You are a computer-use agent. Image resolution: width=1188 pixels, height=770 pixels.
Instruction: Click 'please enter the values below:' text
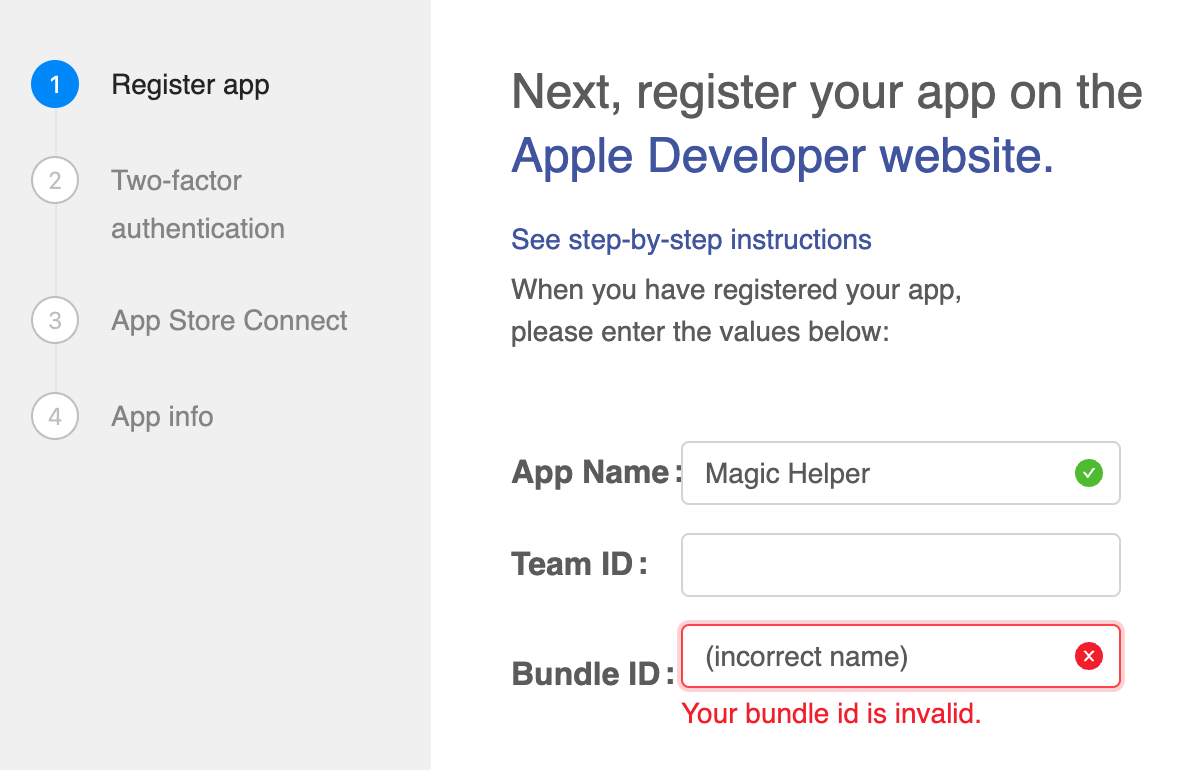click(x=700, y=332)
